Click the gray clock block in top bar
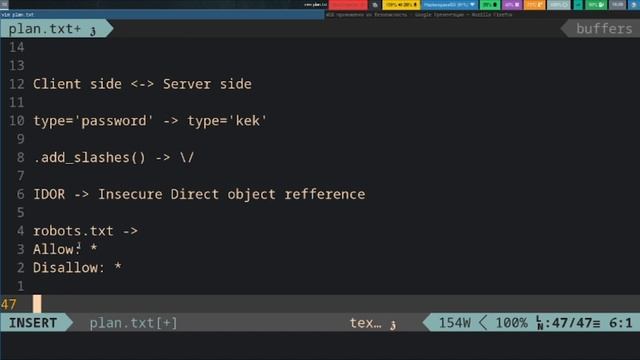Screen dimensions: 640x360 pyautogui.click(x=618, y=5)
